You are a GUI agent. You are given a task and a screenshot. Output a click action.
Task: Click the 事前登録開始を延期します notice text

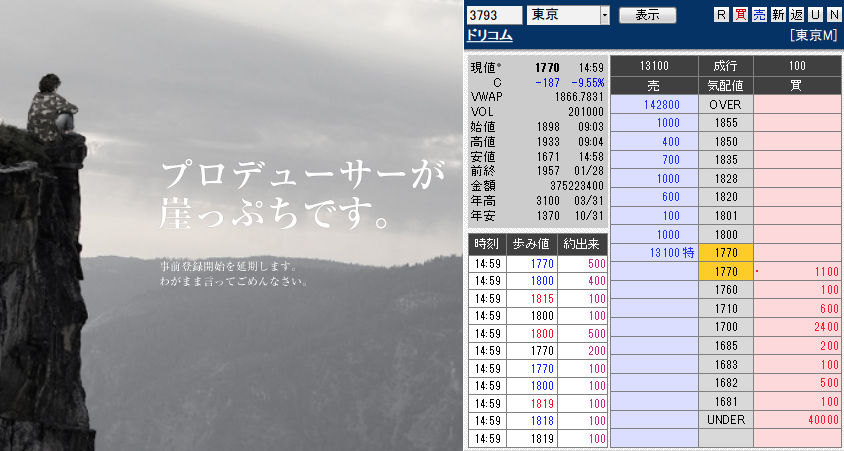(230, 266)
